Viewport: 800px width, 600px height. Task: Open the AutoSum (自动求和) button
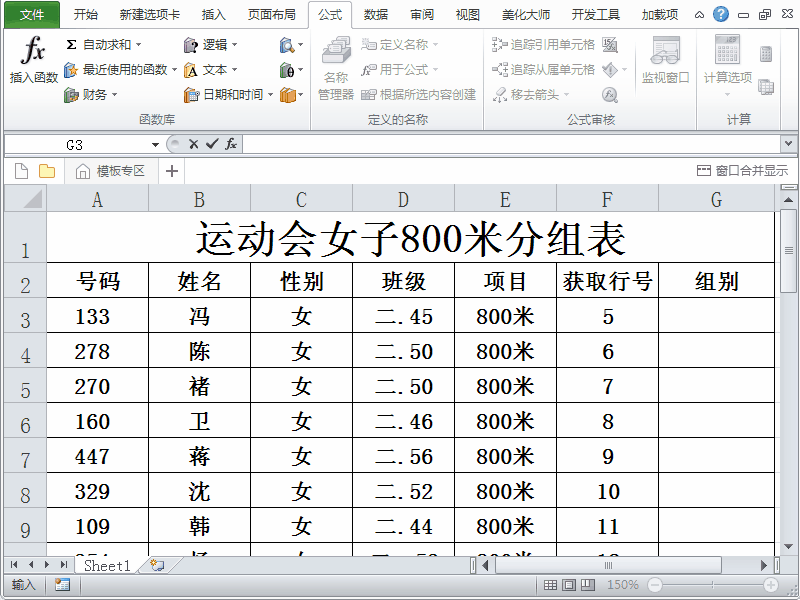click(x=99, y=45)
